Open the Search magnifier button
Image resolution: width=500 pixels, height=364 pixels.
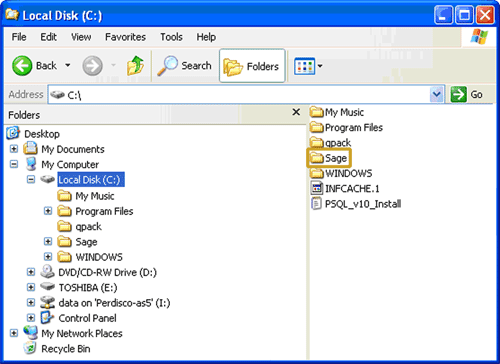[184, 66]
